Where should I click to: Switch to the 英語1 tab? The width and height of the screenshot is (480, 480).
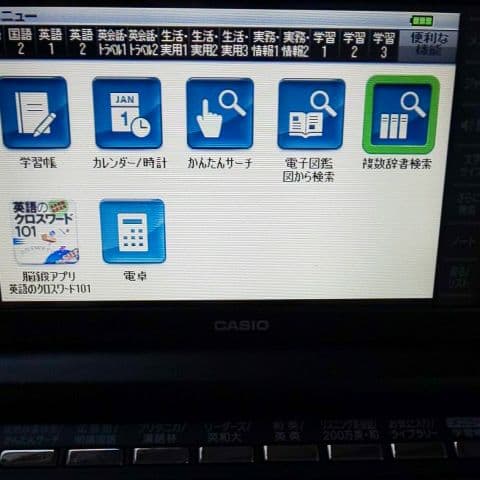[51, 42]
